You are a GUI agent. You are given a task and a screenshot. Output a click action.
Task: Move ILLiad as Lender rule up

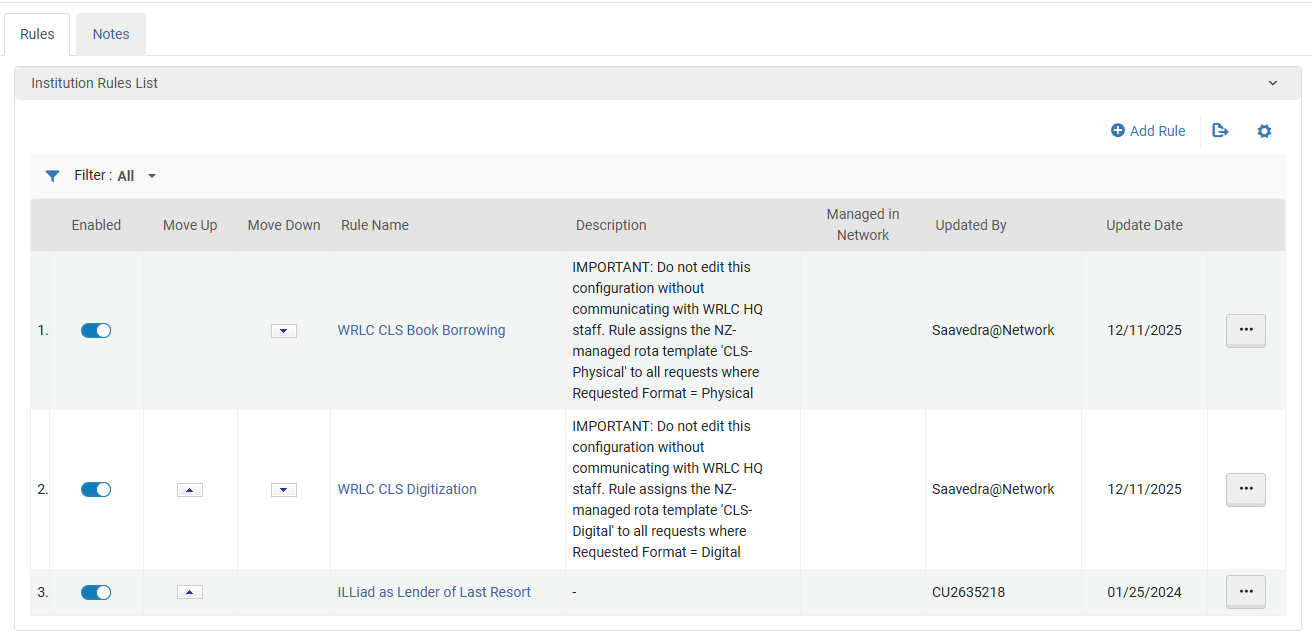pyautogui.click(x=190, y=592)
